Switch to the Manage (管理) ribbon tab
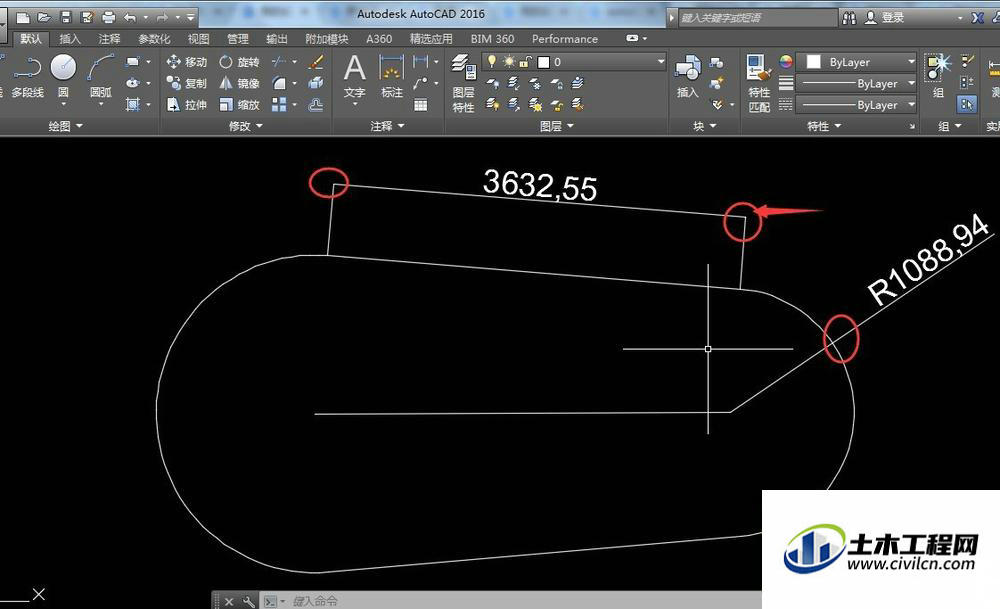The height and width of the screenshot is (609, 1000). tap(238, 39)
